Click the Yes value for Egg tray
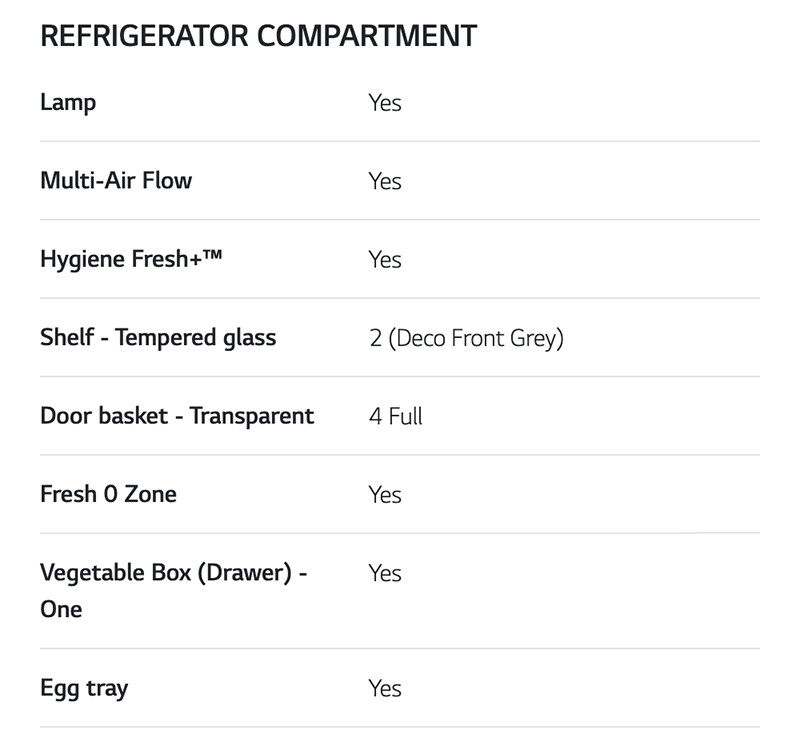The width and height of the screenshot is (800, 733). pyautogui.click(x=385, y=688)
